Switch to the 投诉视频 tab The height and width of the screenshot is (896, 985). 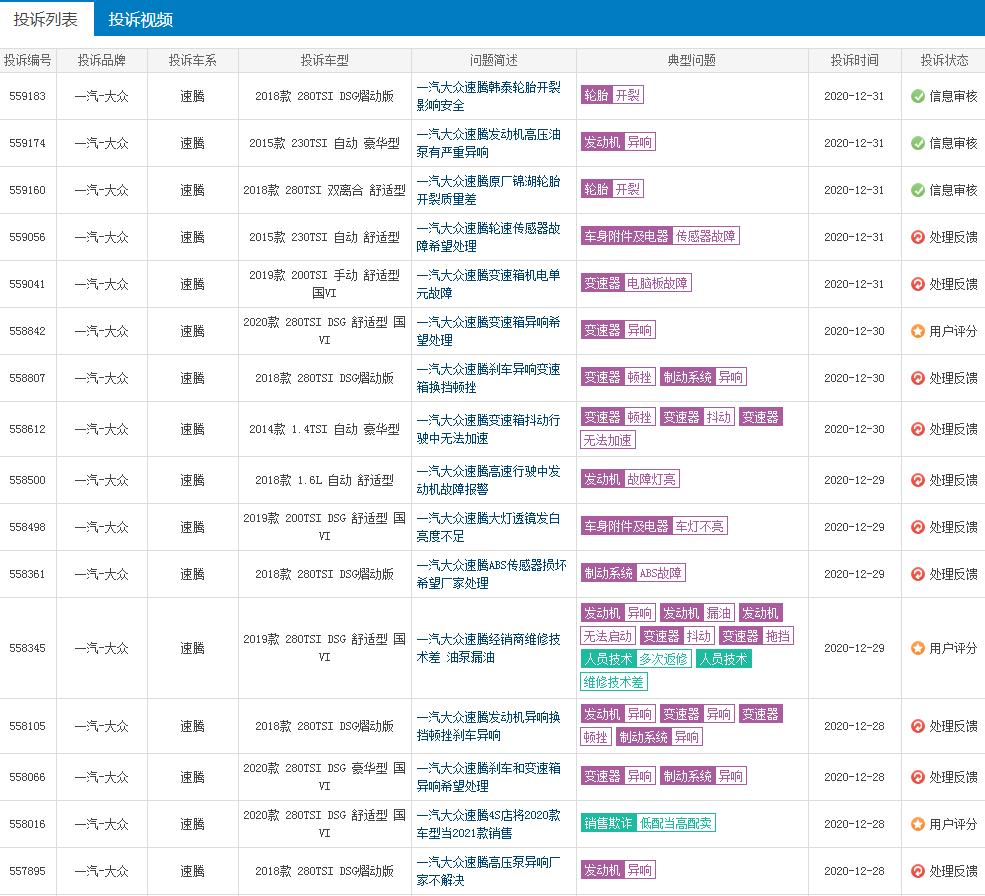pos(140,19)
